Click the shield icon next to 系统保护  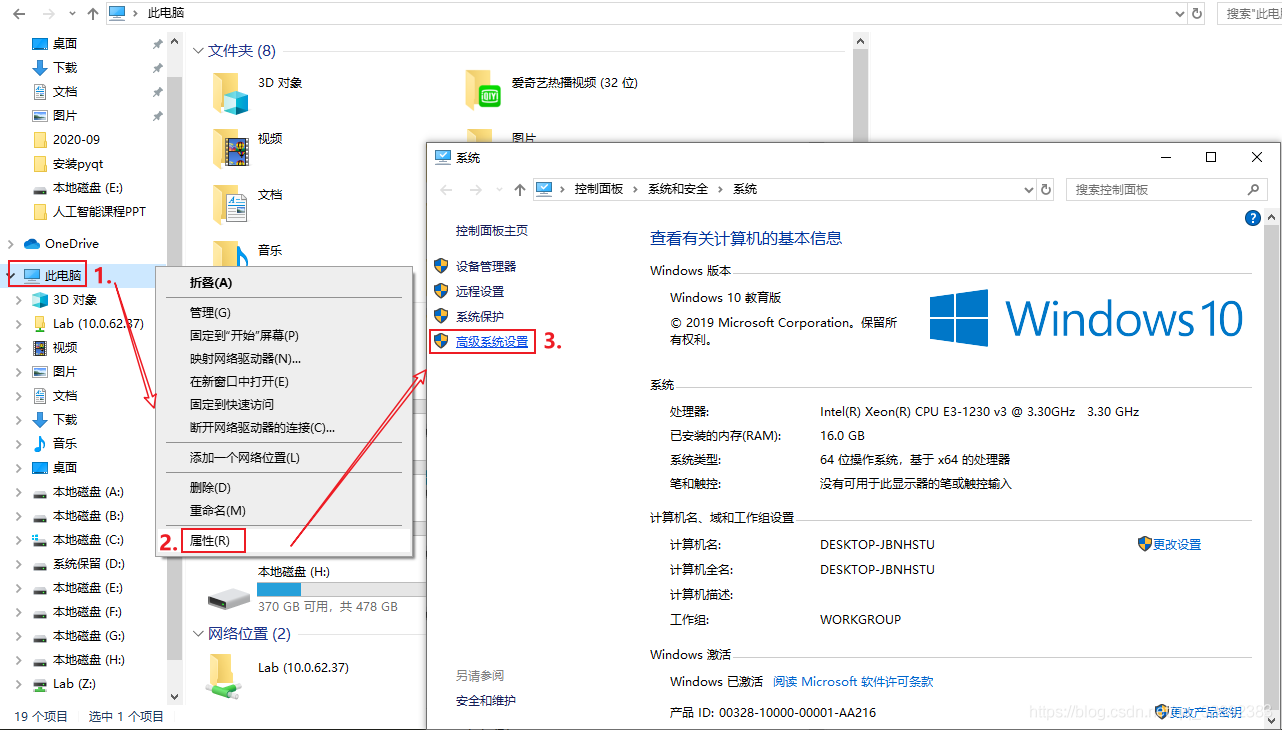(x=441, y=316)
